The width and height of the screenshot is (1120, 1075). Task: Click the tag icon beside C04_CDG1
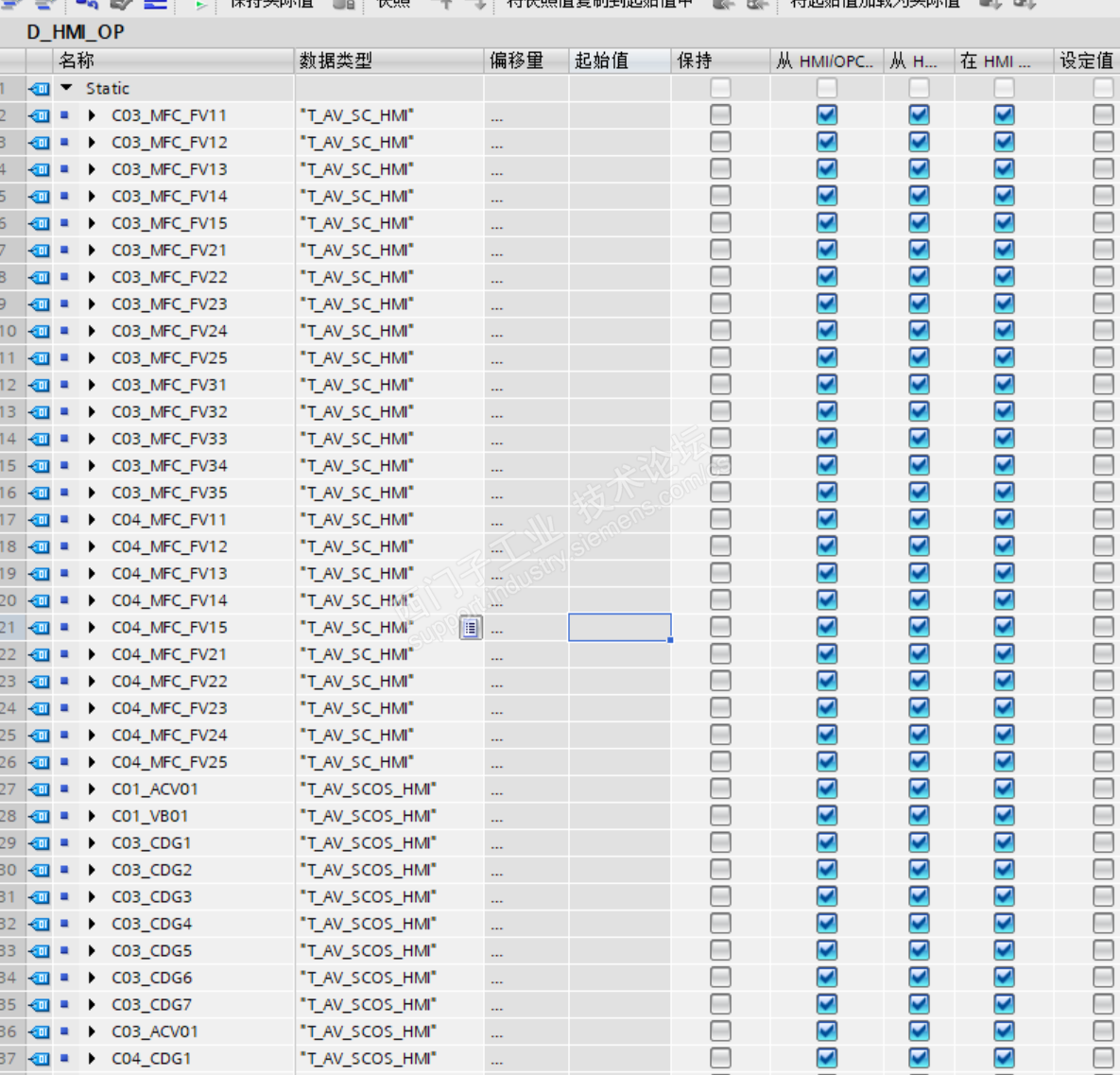click(x=40, y=1059)
